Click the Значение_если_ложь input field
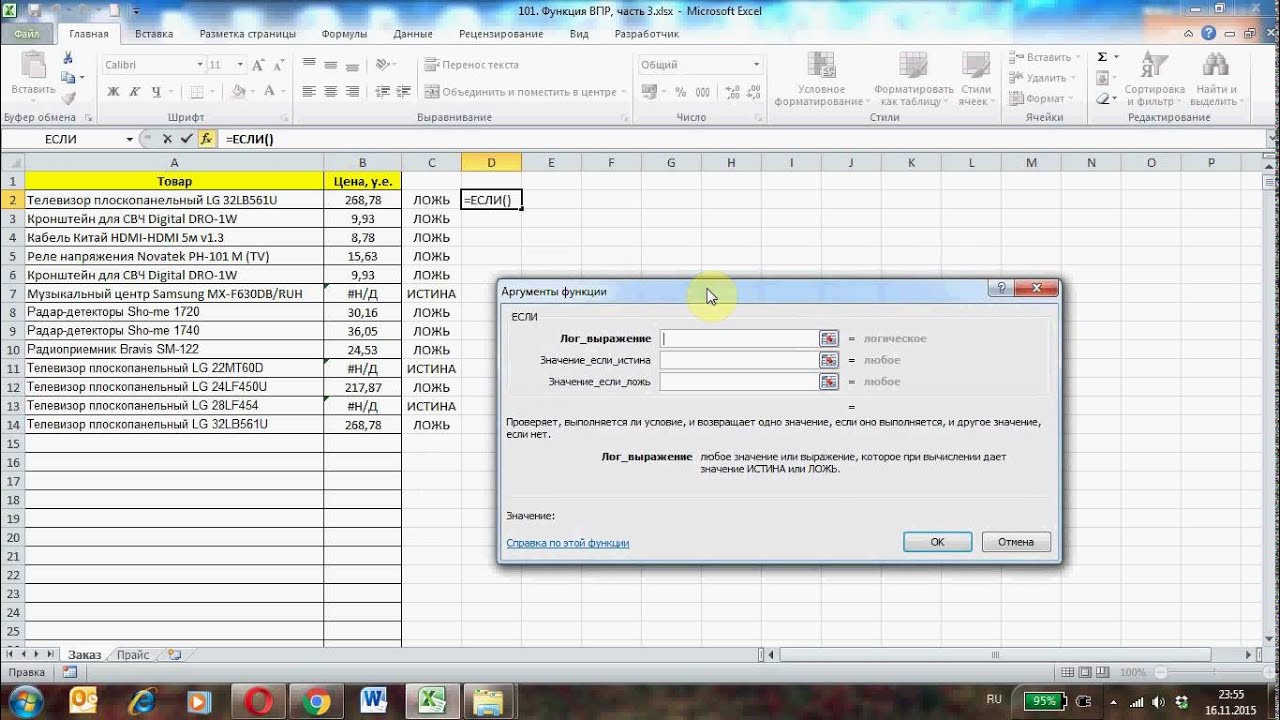 click(x=740, y=382)
